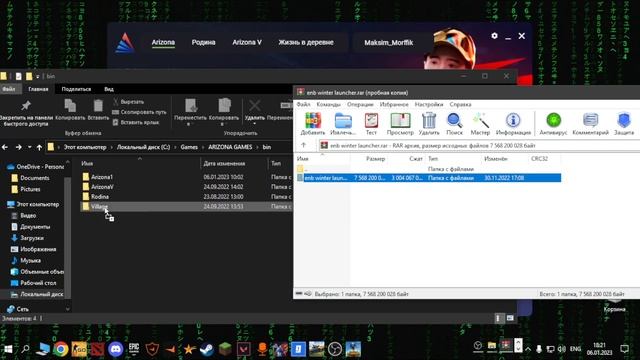Open Загрузки in navigation pane

pos(32,238)
